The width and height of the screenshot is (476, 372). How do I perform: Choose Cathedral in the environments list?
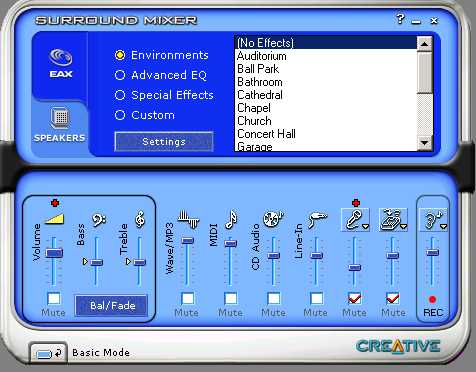pyautogui.click(x=260, y=95)
